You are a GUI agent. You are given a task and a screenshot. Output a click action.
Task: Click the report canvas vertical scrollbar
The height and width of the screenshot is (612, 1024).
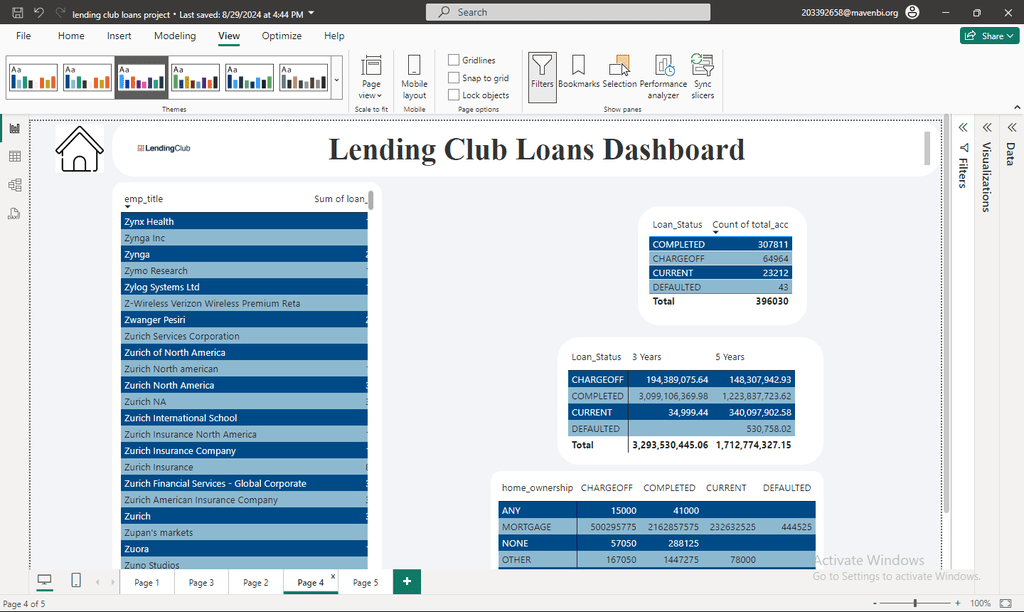(946, 314)
